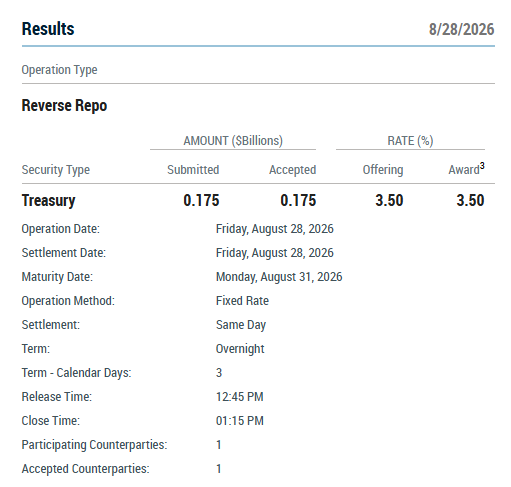Image resolution: width=511 pixels, height=487 pixels.
Task: Select the Reverse Repo heading
Action: [x=64, y=106]
